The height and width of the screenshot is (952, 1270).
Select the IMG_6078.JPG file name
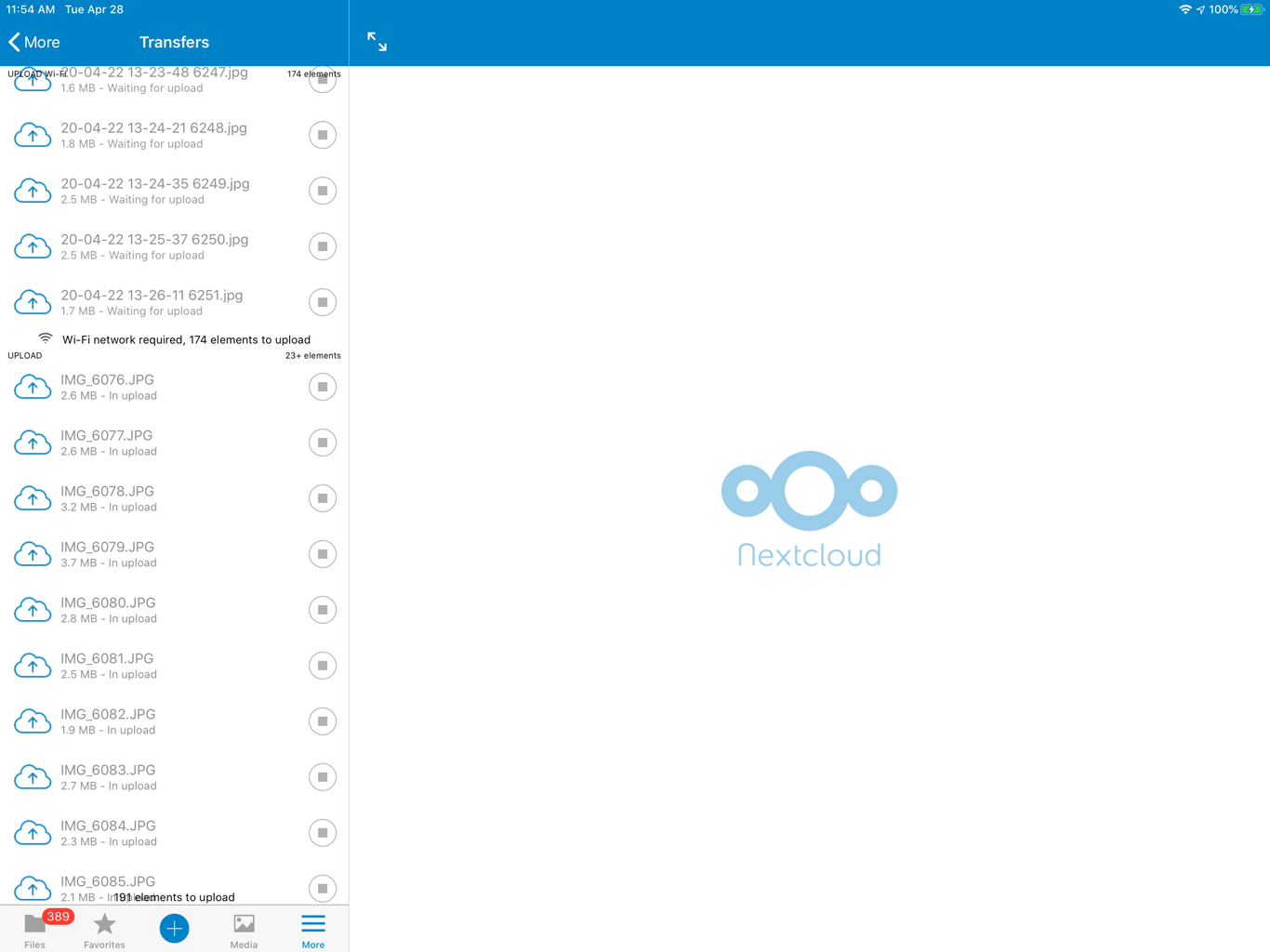point(107,492)
